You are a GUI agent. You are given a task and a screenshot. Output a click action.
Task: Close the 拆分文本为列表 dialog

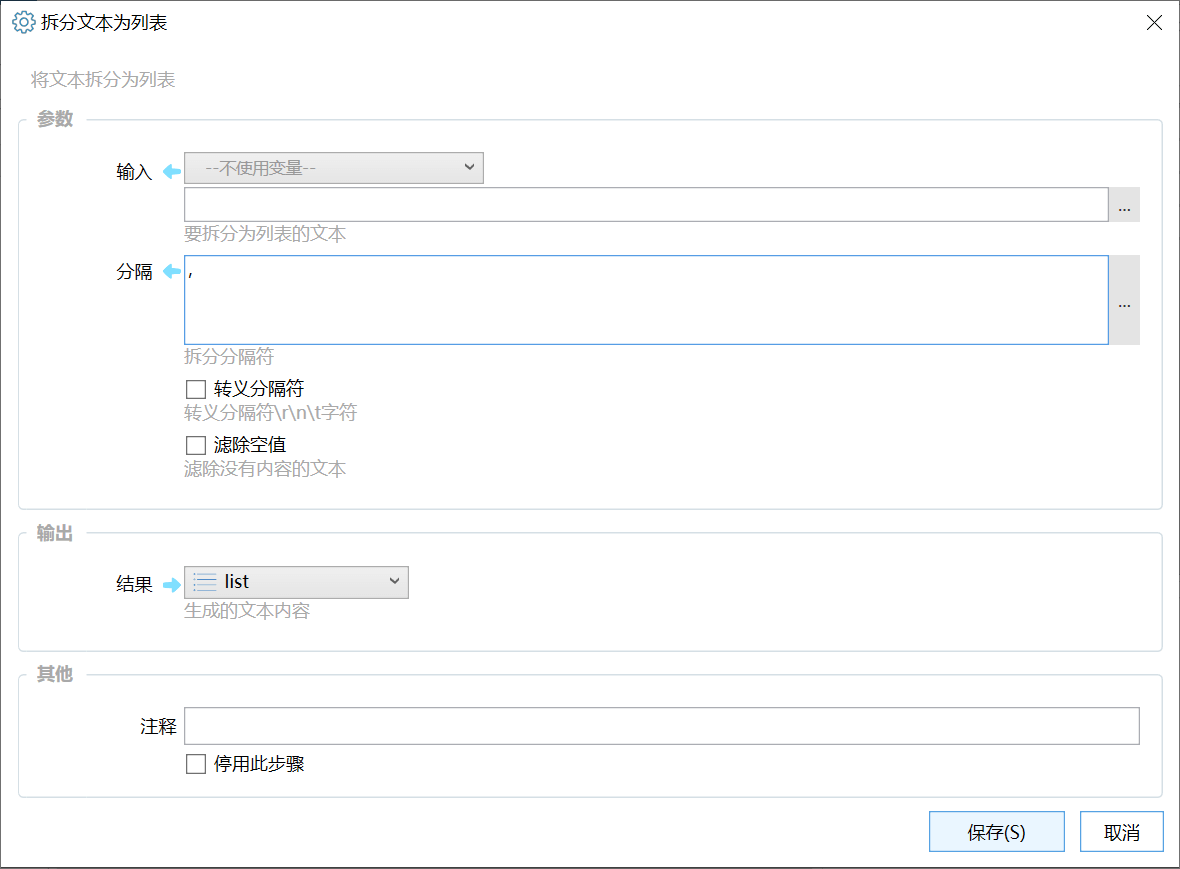tap(1154, 23)
